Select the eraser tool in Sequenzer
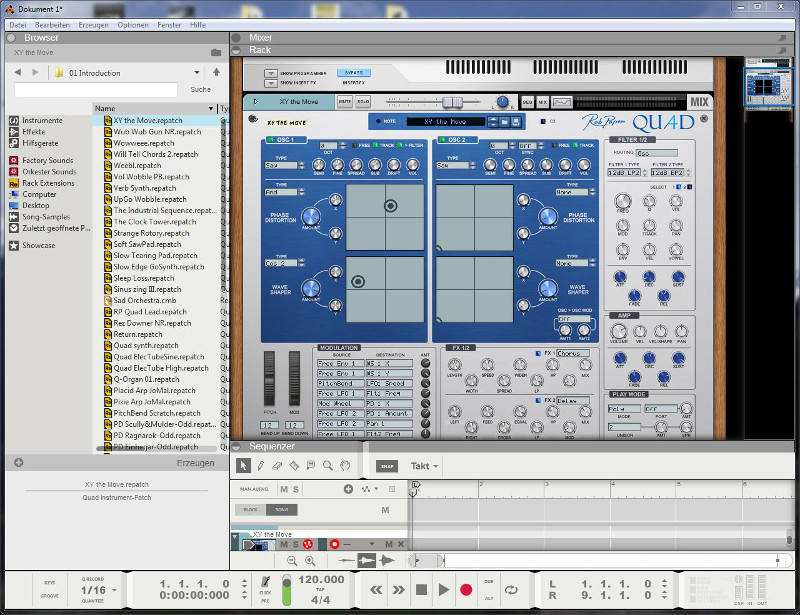This screenshot has height=615, width=800. 277,465
